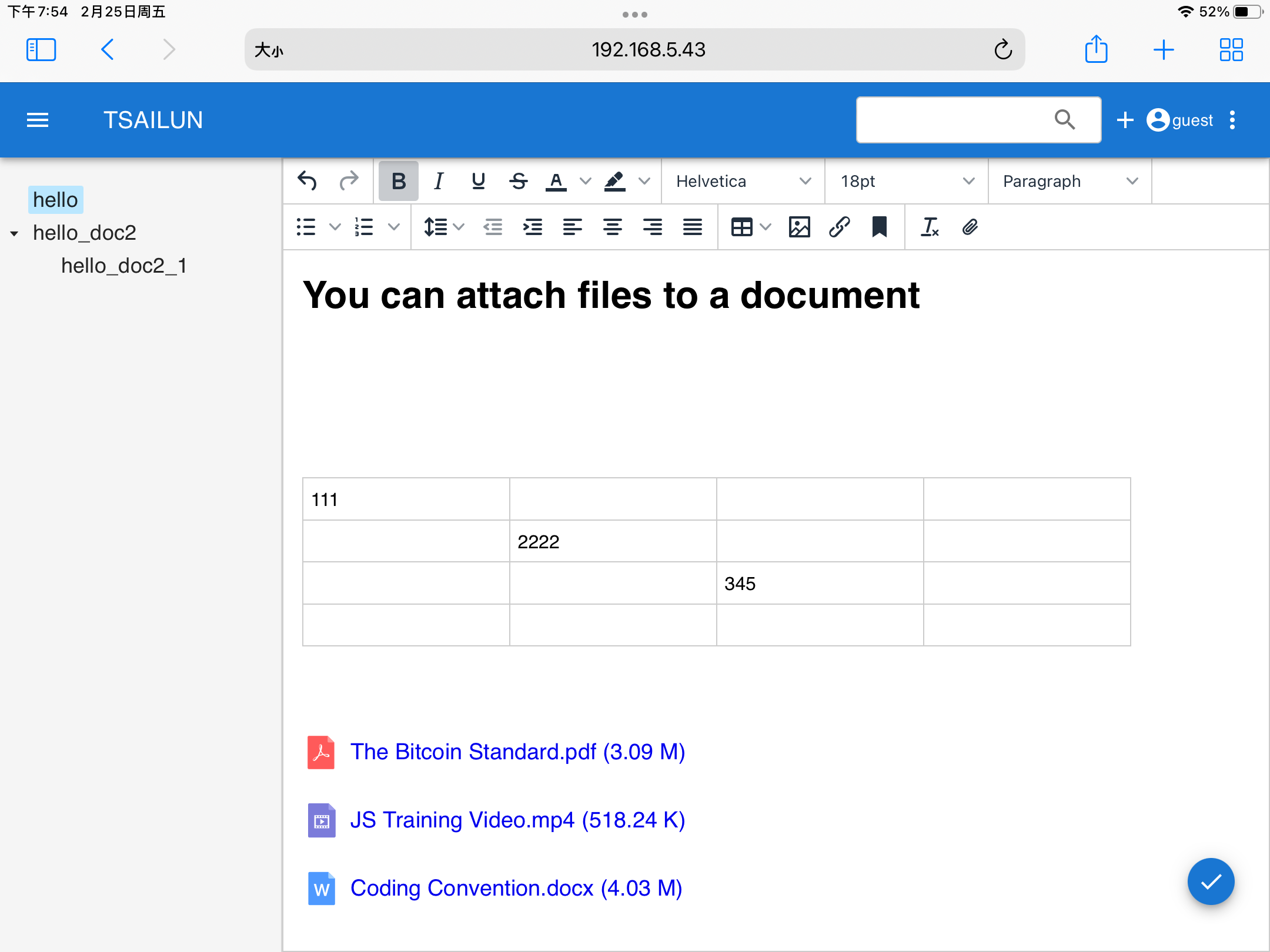The width and height of the screenshot is (1270, 952).
Task: Insert an image
Action: pyautogui.click(x=800, y=227)
